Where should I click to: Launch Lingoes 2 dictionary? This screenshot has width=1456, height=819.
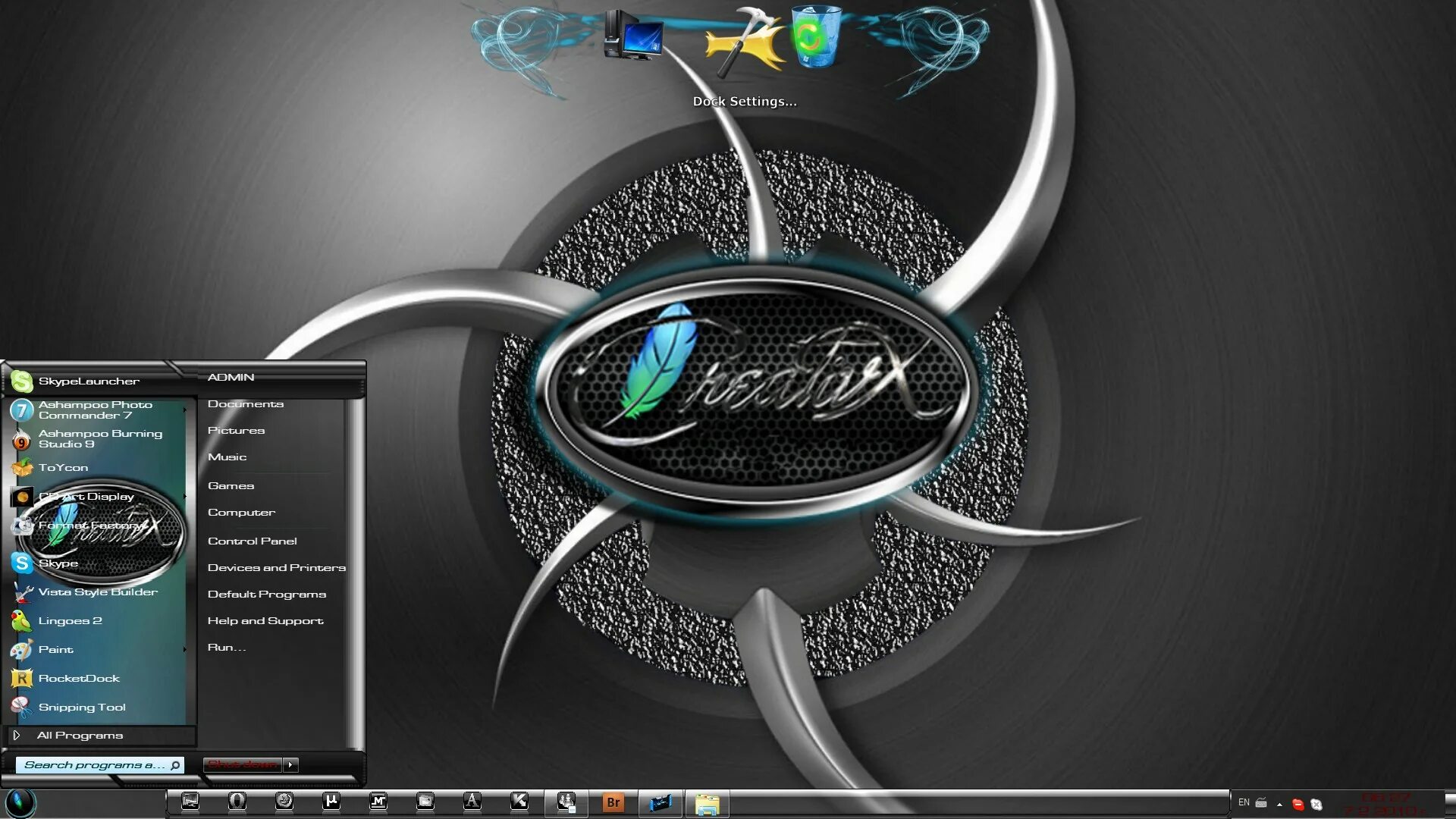[97, 620]
